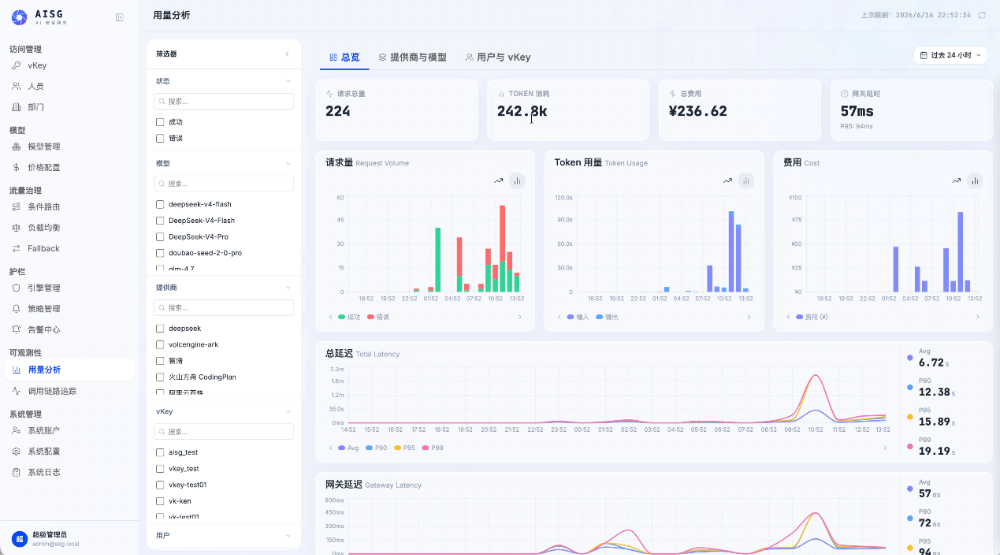1000x555 pixels.
Task: Toggle the Avg legend series in Total Latency
Action: [348, 448]
